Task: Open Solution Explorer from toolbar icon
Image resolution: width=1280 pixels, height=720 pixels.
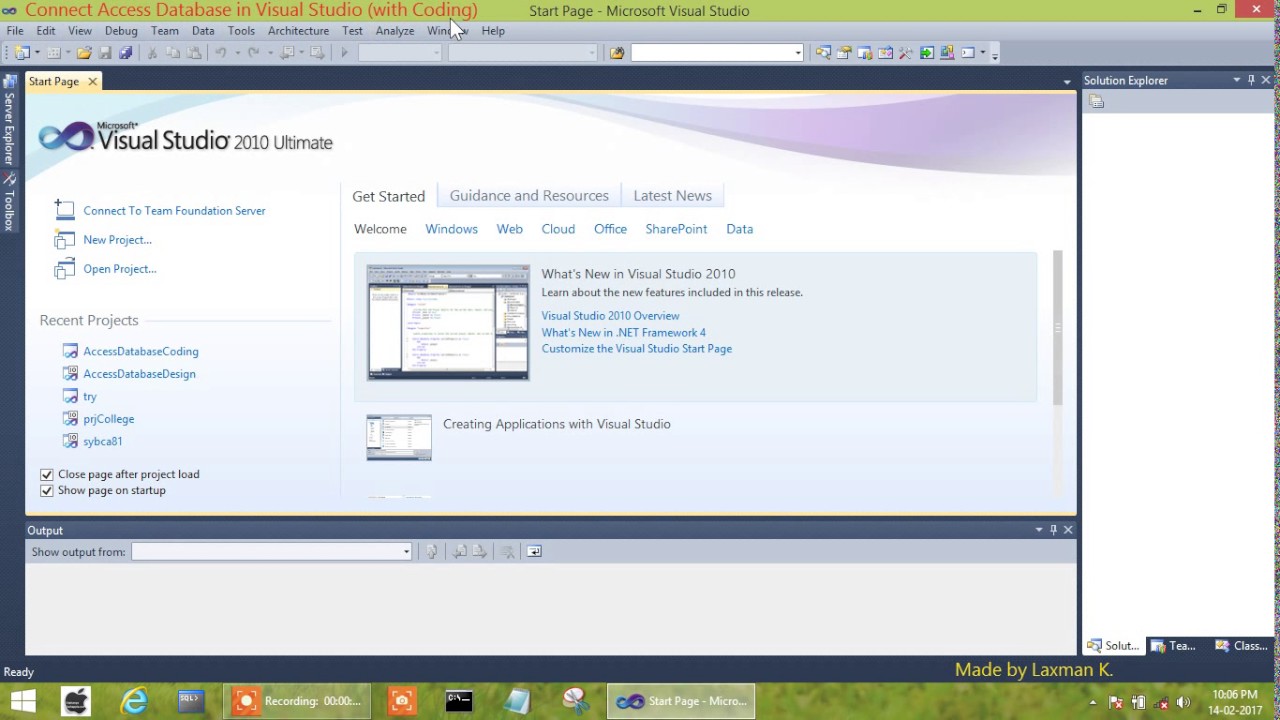Action: 823,53
